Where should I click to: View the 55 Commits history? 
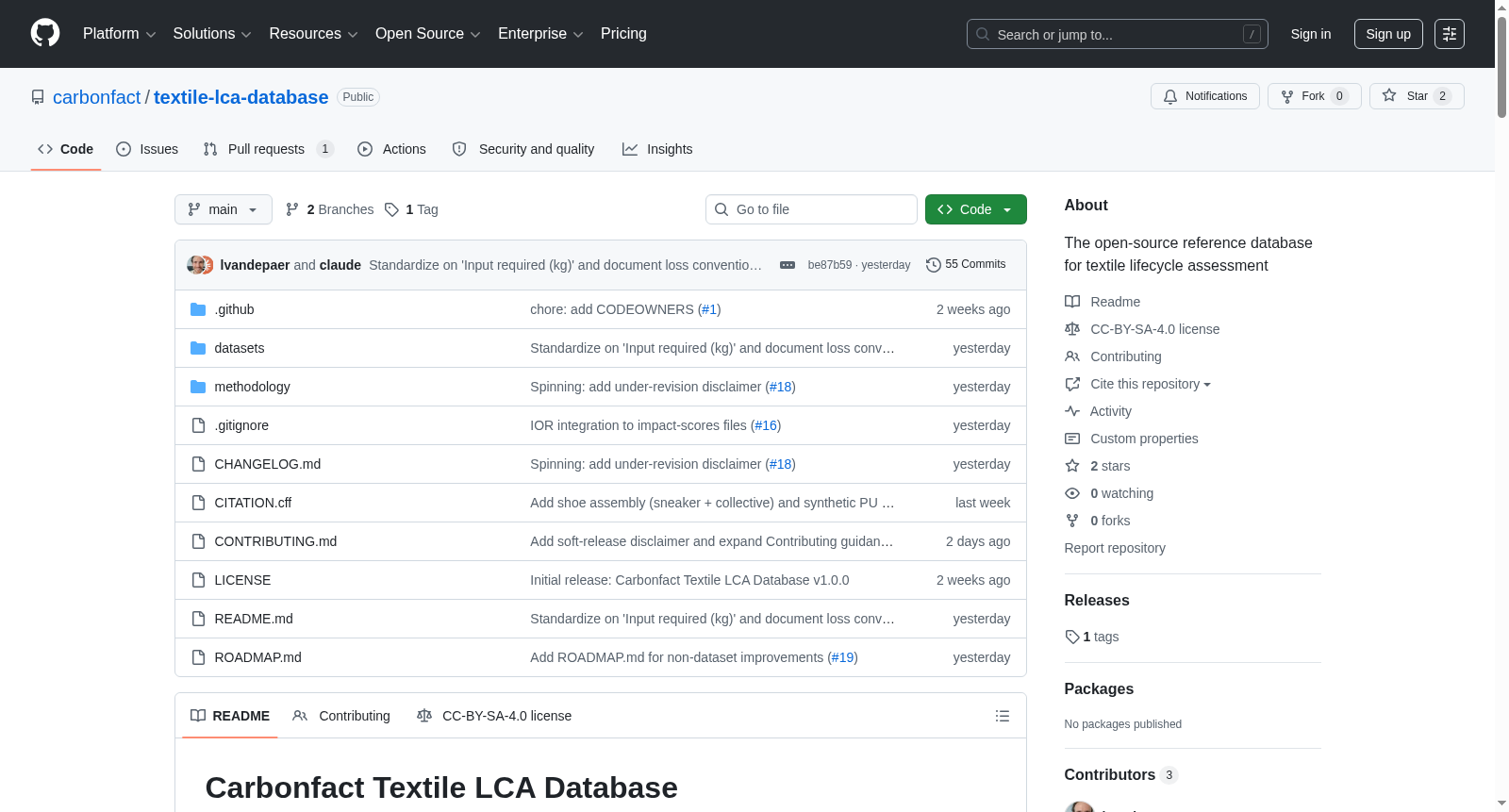(966, 265)
